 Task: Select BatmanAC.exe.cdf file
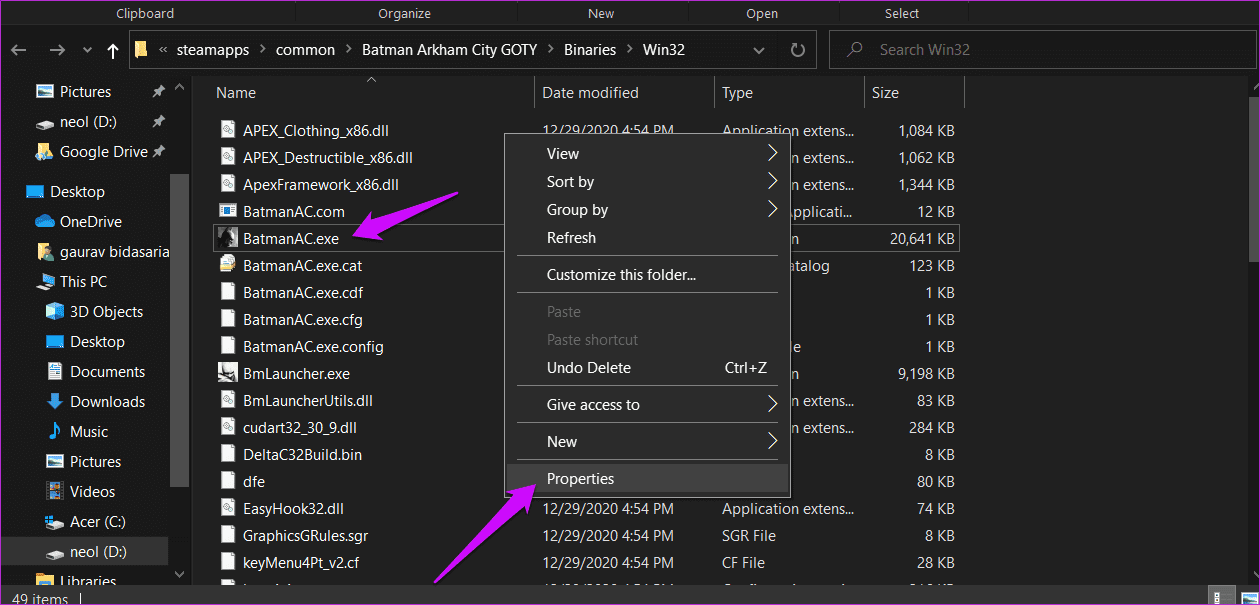(303, 292)
